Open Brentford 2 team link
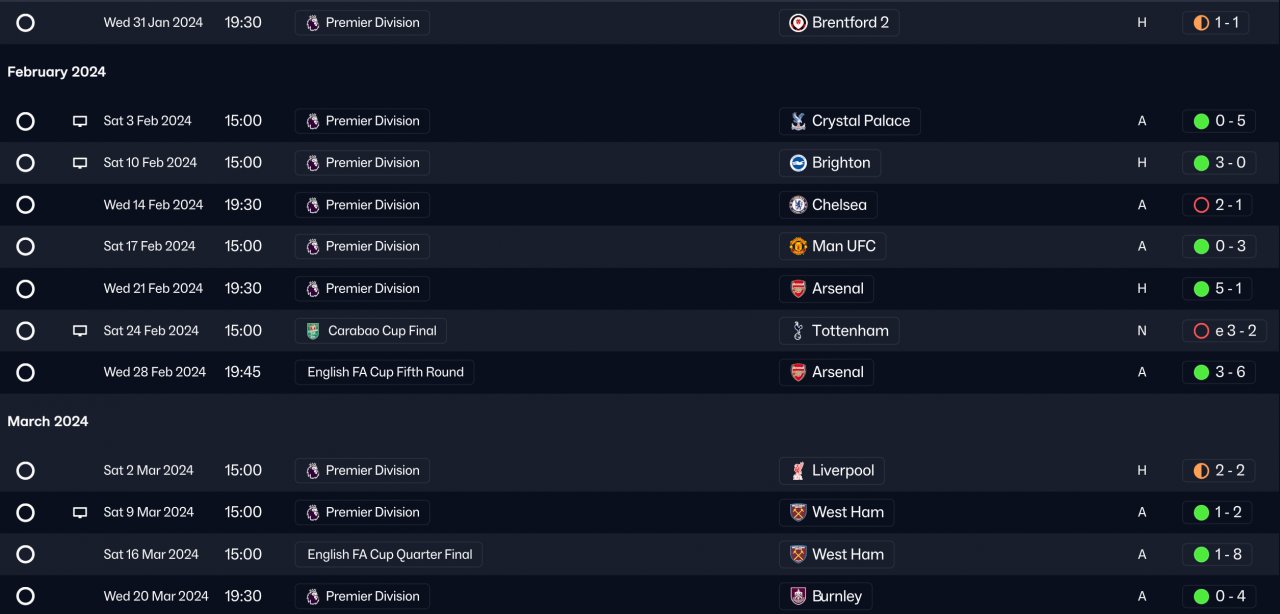 click(x=839, y=22)
